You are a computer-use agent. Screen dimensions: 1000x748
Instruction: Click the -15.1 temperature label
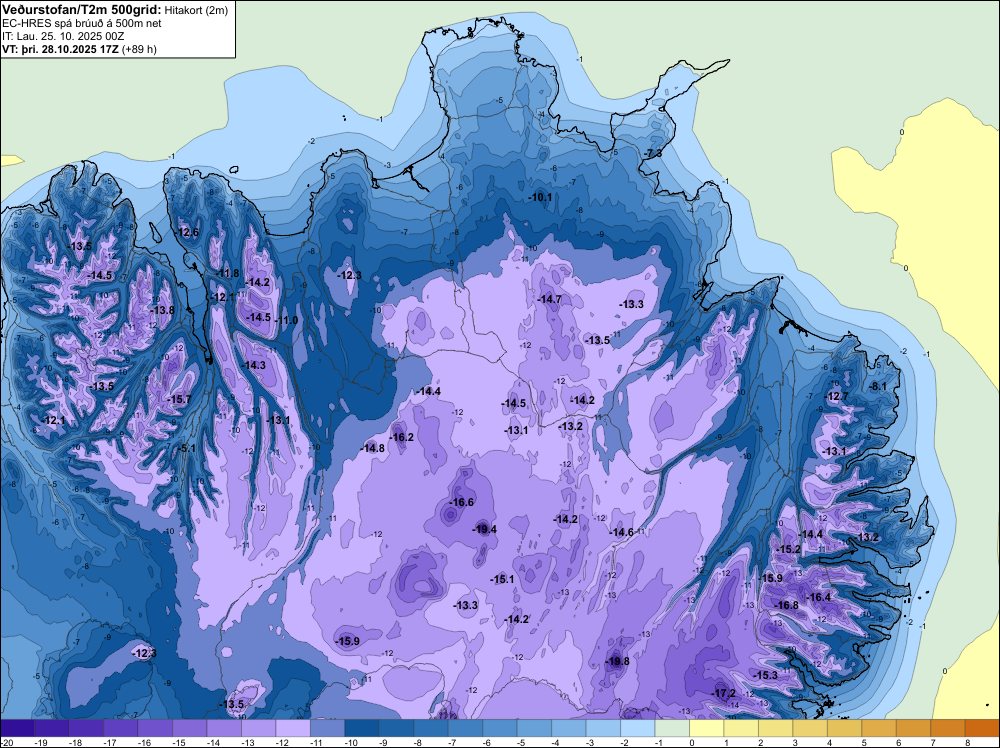point(502,580)
